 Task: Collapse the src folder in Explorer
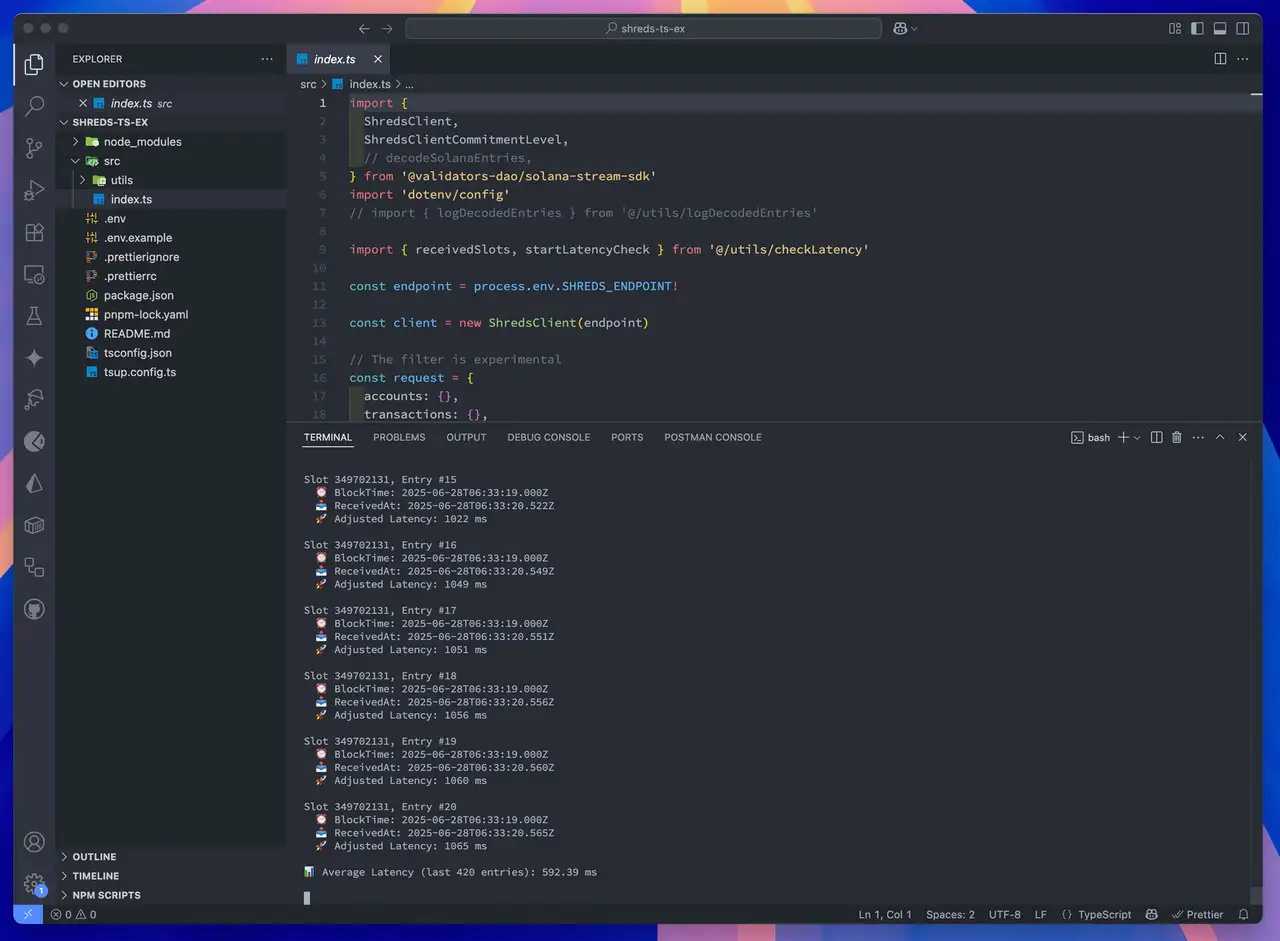click(111, 160)
